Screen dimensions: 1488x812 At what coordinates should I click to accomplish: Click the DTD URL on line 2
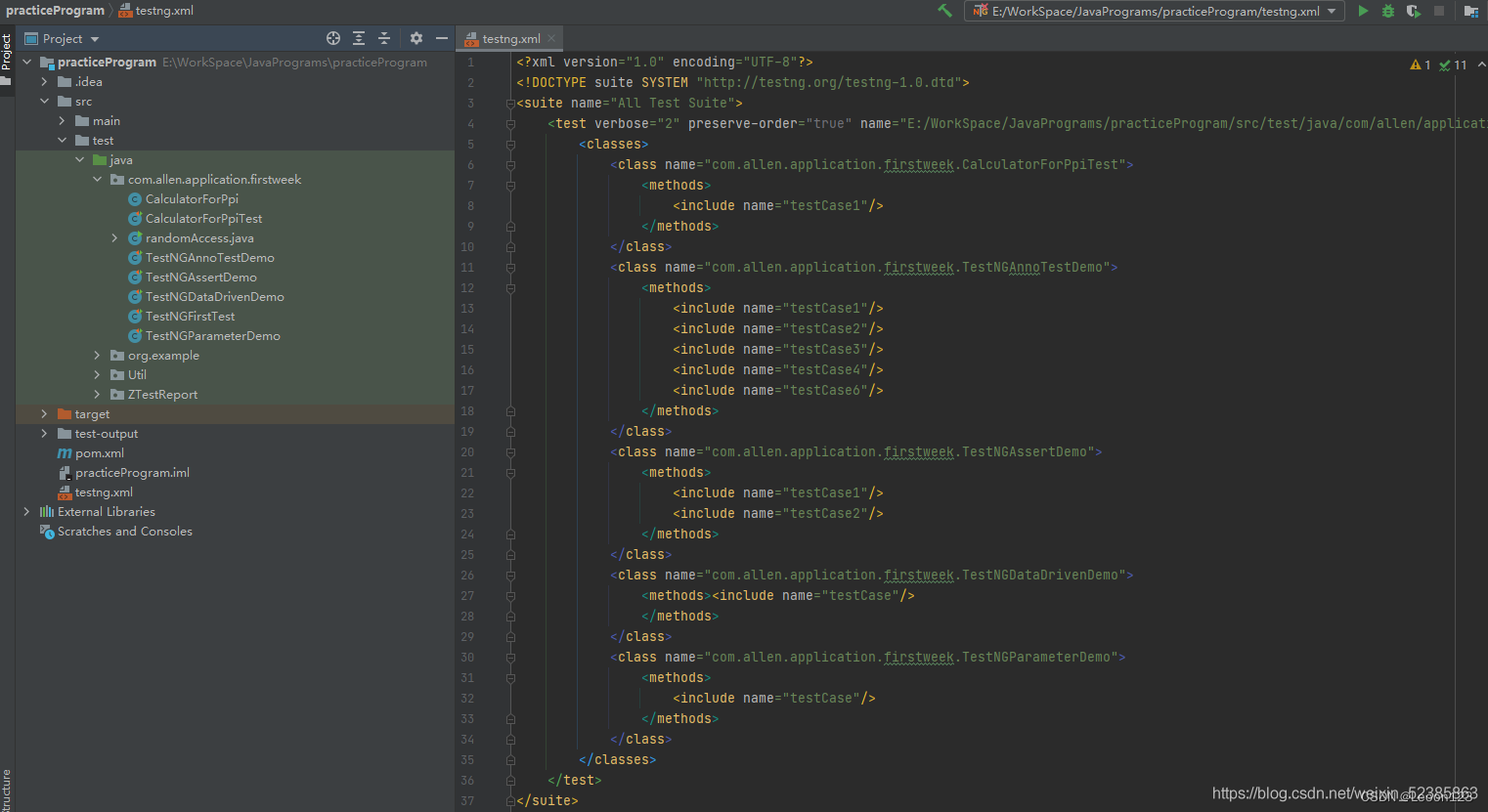coord(829,82)
